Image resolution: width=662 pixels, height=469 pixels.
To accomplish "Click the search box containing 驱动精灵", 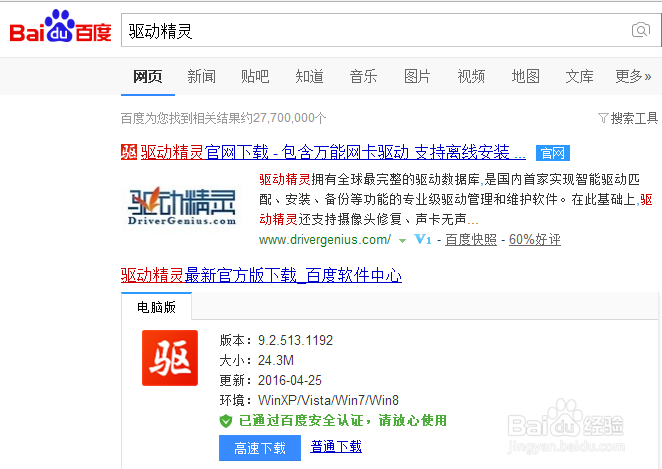I will [x=391, y=30].
